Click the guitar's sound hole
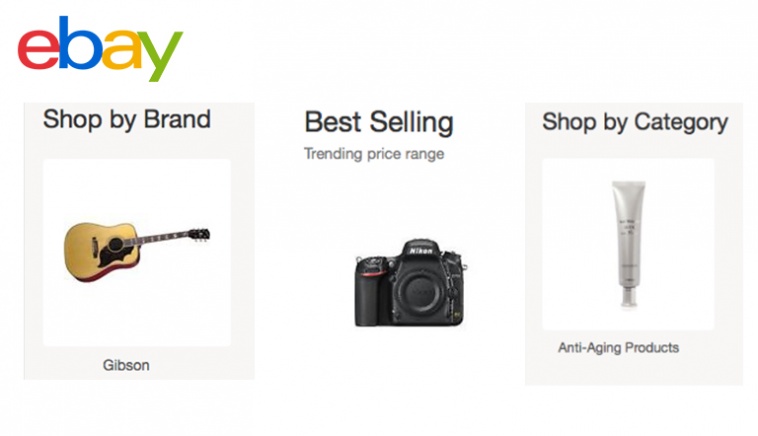The width and height of the screenshot is (758, 436). (x=116, y=245)
